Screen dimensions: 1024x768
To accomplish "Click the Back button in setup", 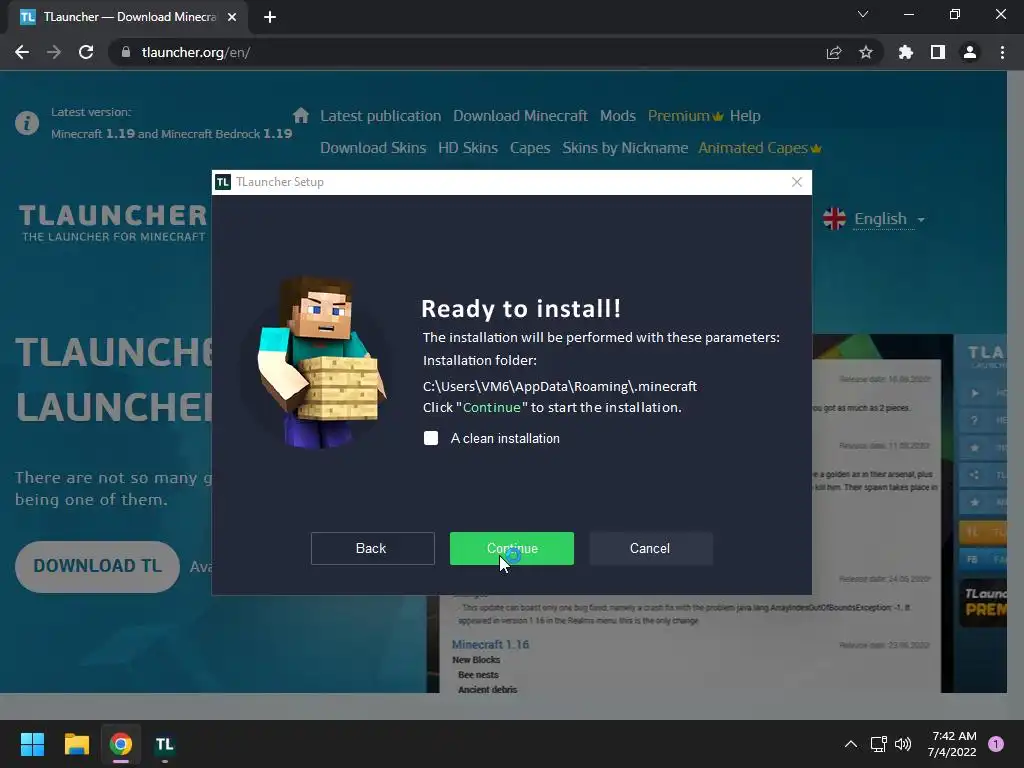I will click(x=372, y=549).
